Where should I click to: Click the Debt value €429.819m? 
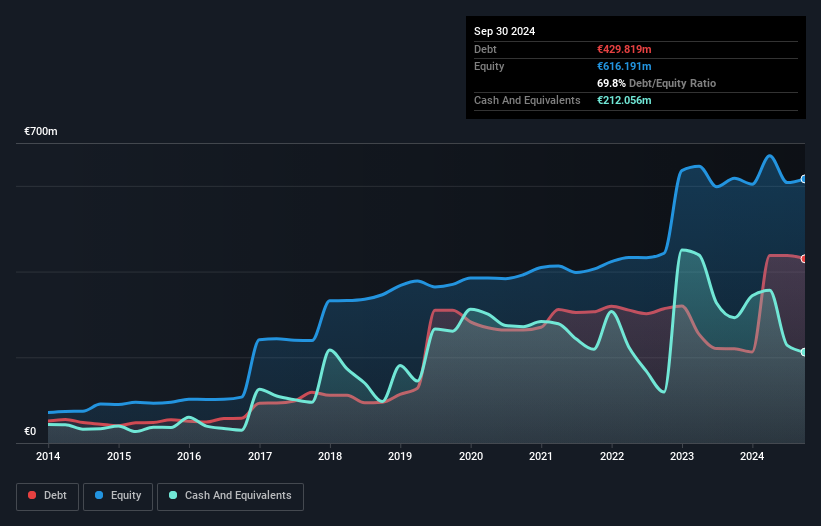[624, 49]
